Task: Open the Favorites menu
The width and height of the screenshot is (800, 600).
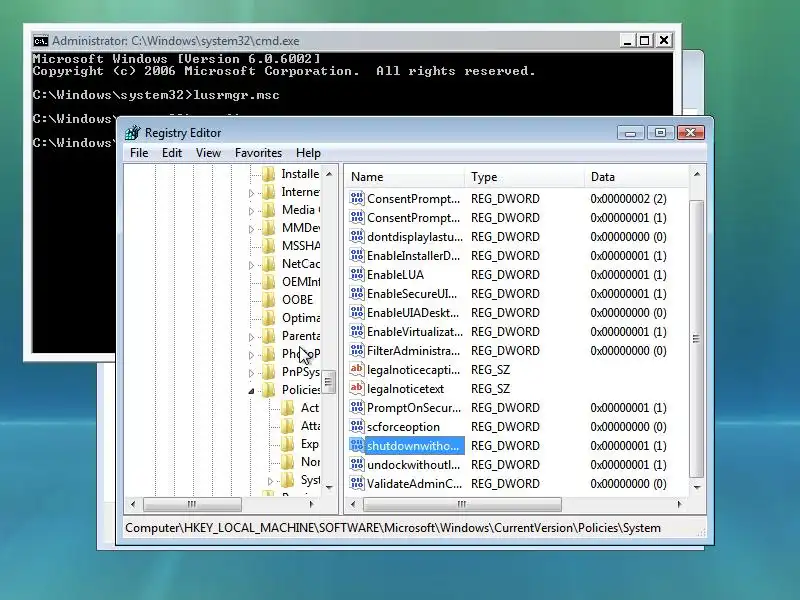Action: tap(258, 153)
